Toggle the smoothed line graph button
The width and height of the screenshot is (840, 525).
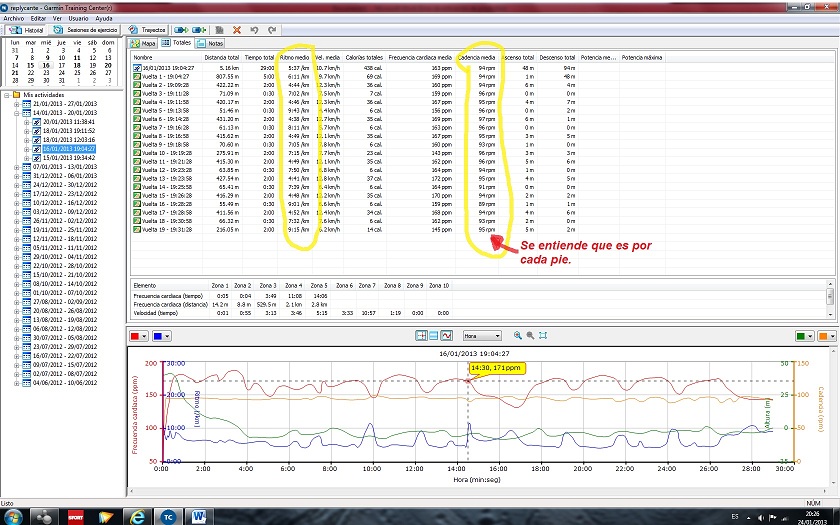click(446, 335)
